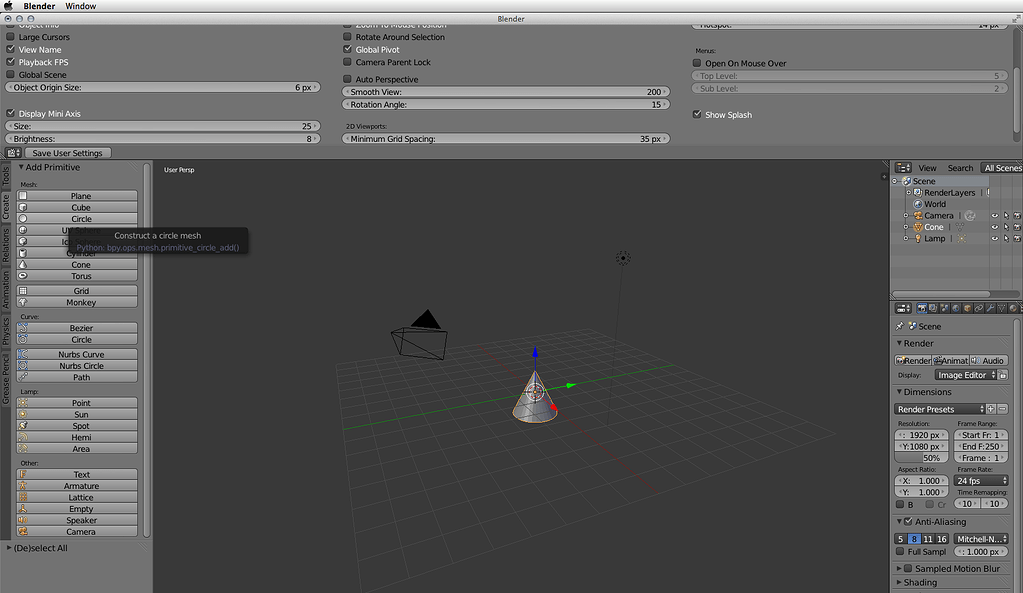Collapse the Render panel
The image size is (1023, 593).
click(899, 343)
